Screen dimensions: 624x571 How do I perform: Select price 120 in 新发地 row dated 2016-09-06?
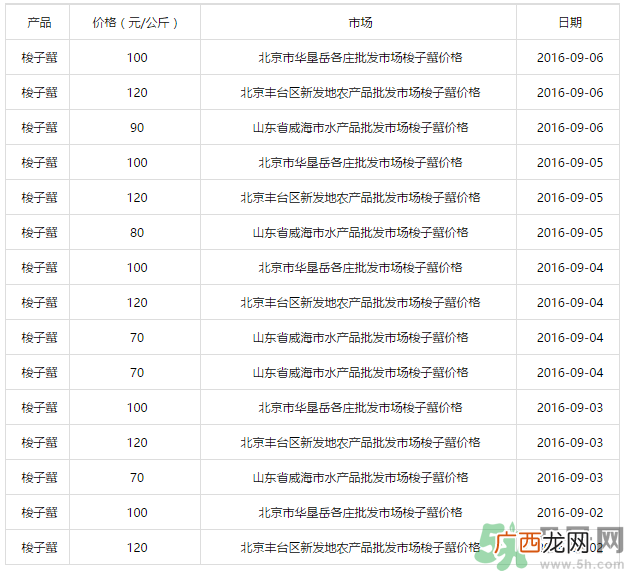coord(137,93)
